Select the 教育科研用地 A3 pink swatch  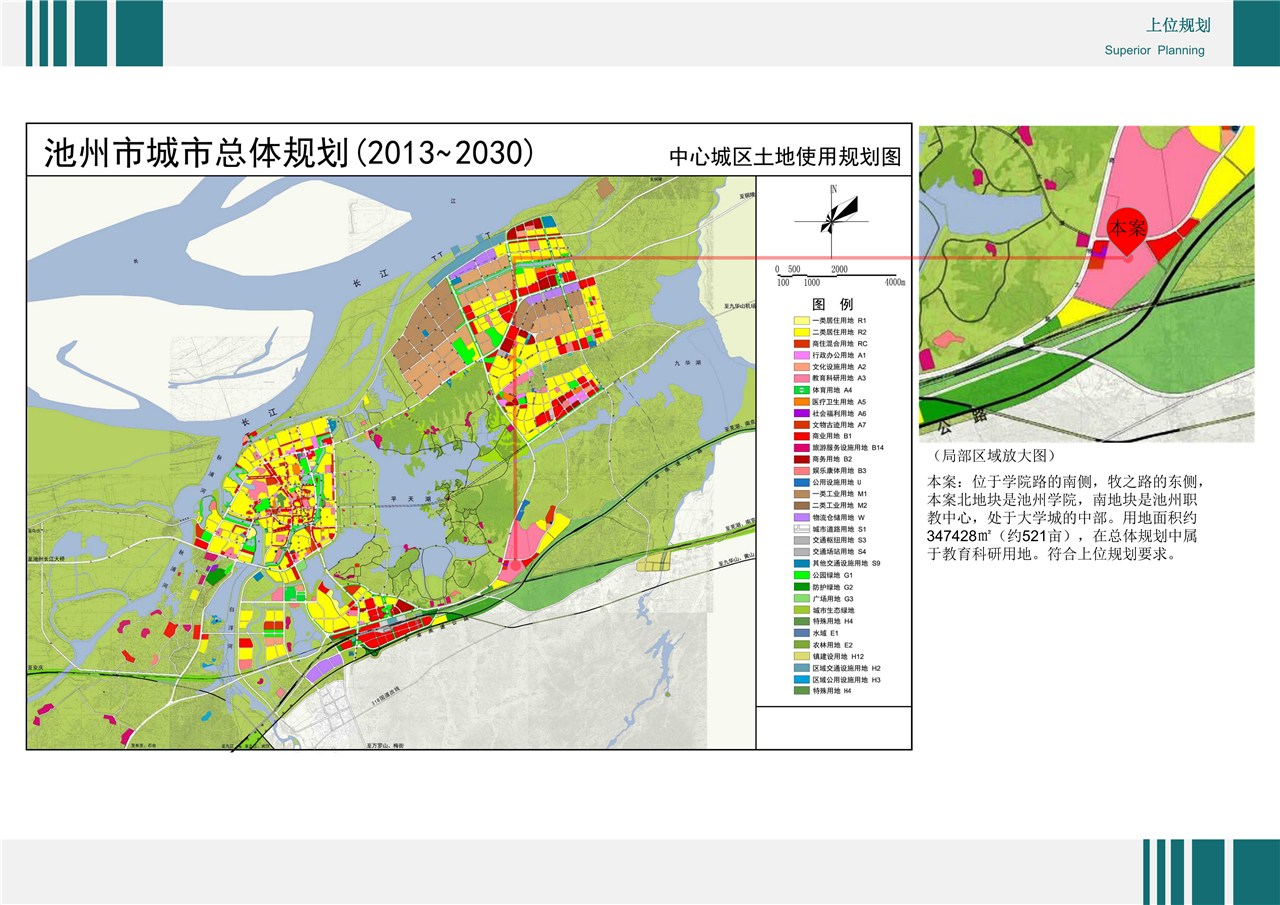click(801, 378)
